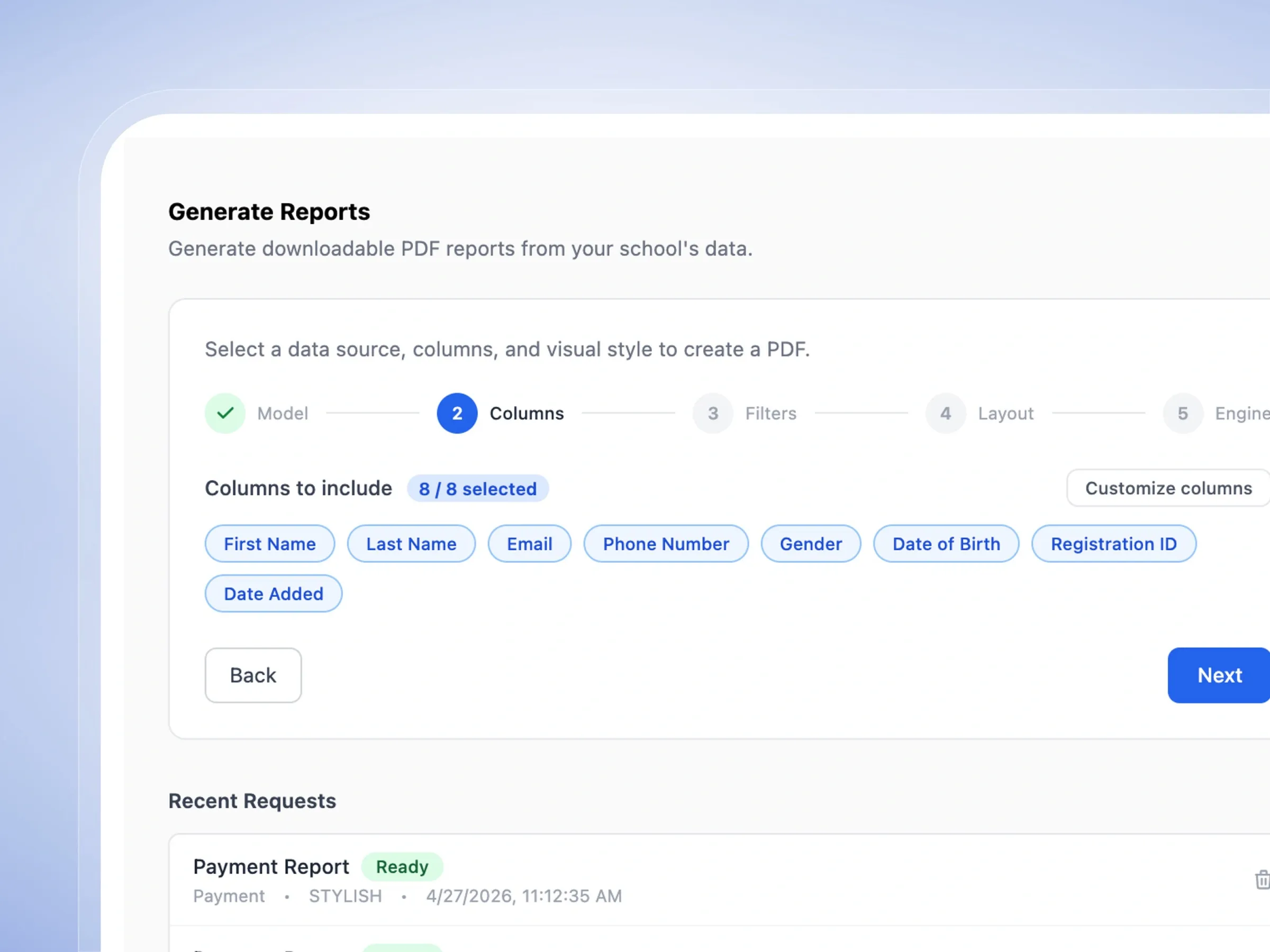Toggle the First Name column chip
This screenshot has height=952, width=1270.
270,543
